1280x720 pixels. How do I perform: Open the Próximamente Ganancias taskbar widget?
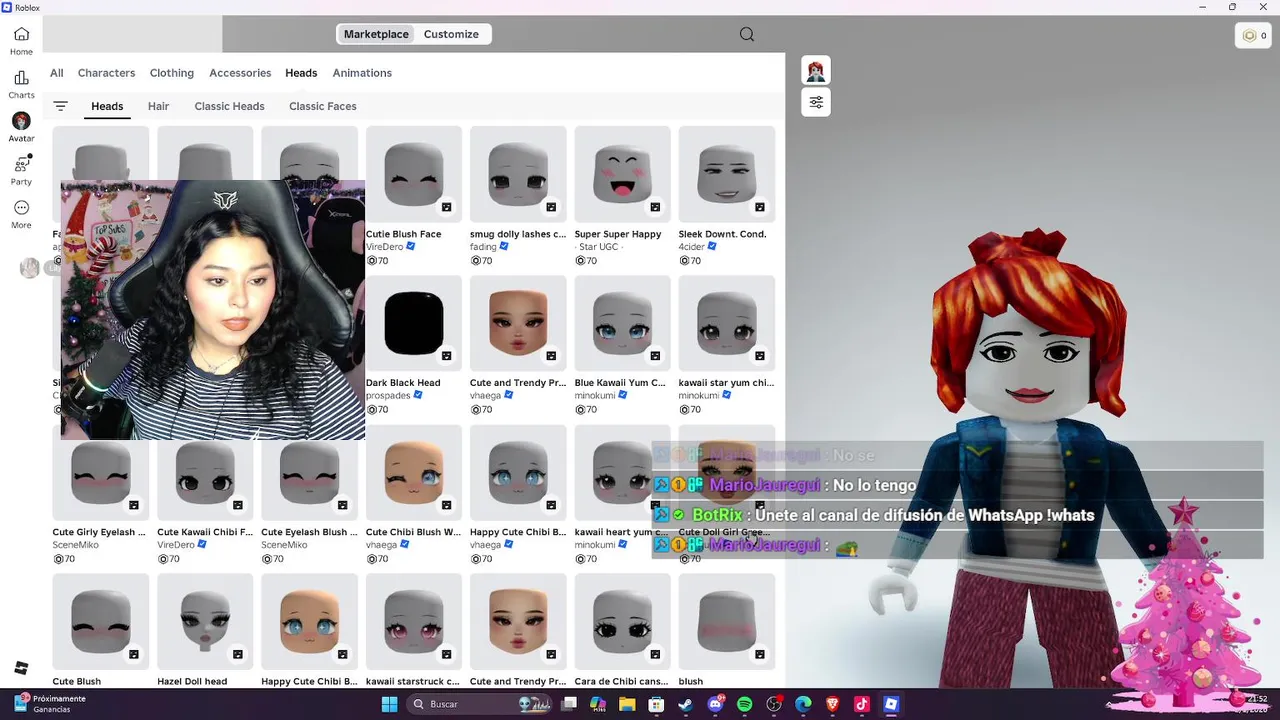point(50,704)
